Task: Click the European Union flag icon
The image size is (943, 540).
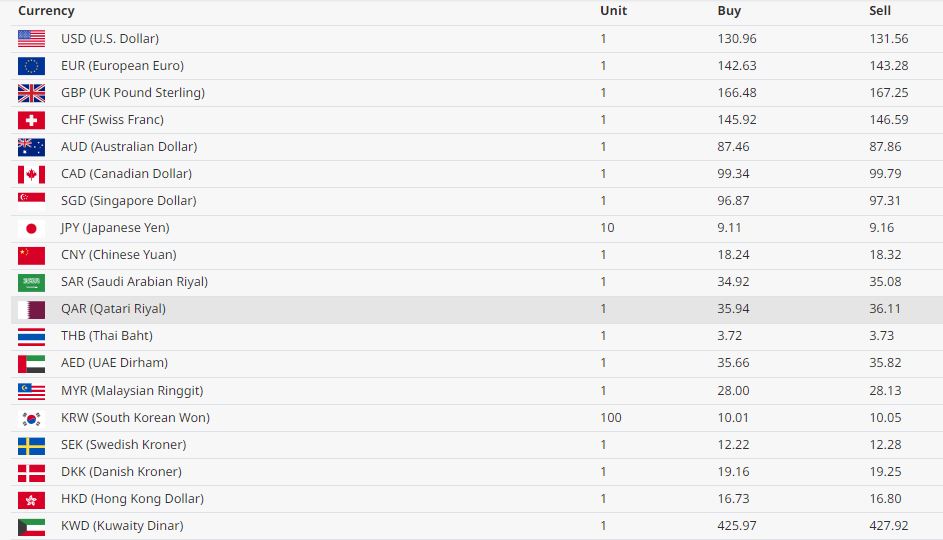Action: [x=31, y=66]
